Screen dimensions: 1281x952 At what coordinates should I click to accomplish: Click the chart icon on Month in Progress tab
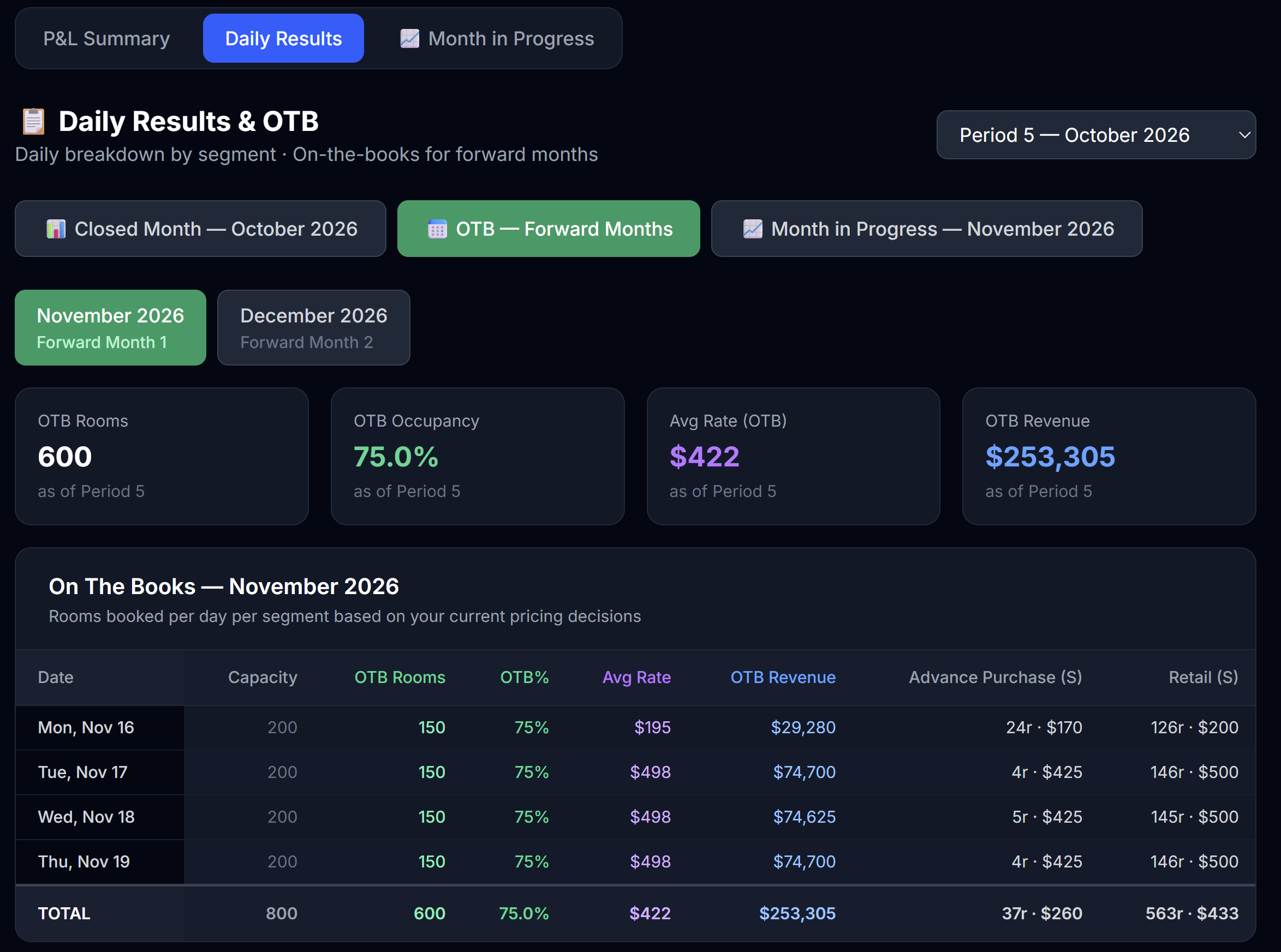click(409, 39)
